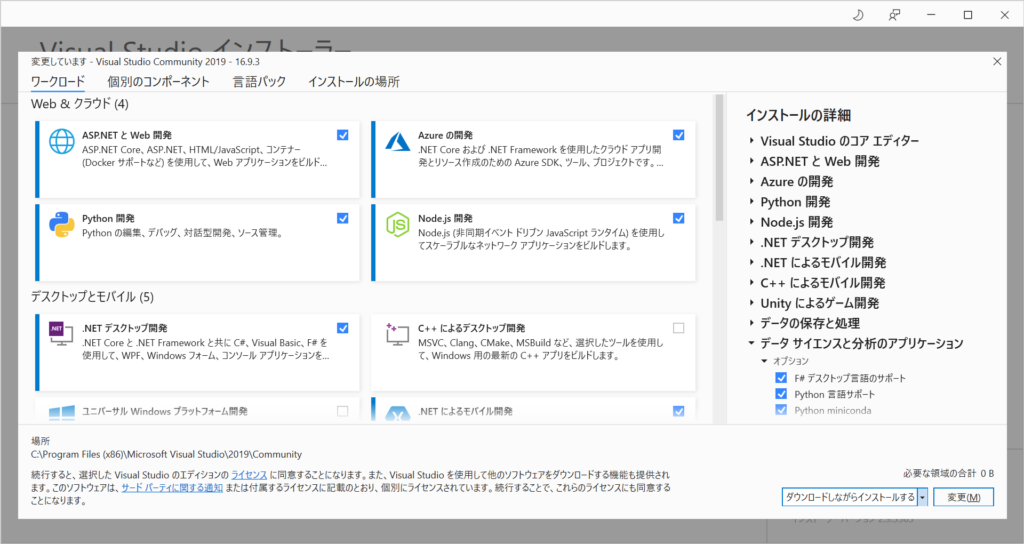Check the ユニバーサル Windows プラットフォーム開発 checkbox
Screen dimensions: 1024x544
click(342, 411)
